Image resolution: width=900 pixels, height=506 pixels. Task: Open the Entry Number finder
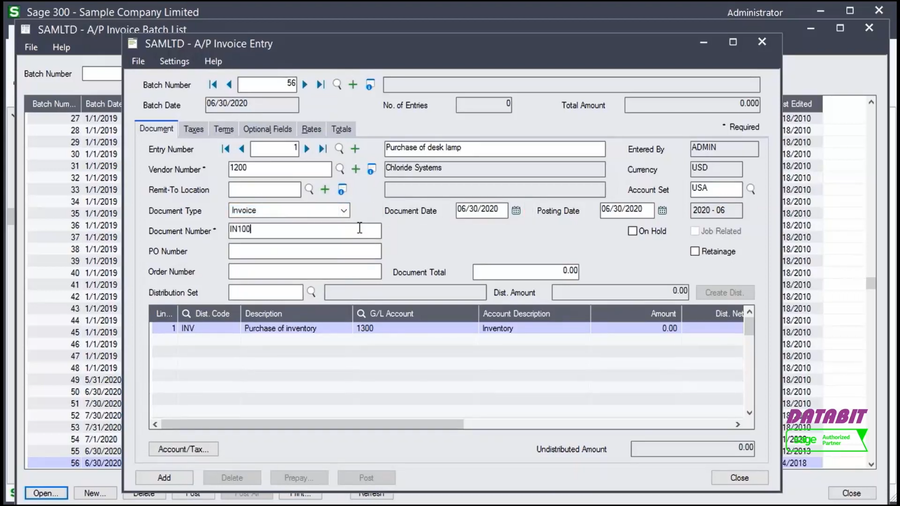click(x=339, y=149)
